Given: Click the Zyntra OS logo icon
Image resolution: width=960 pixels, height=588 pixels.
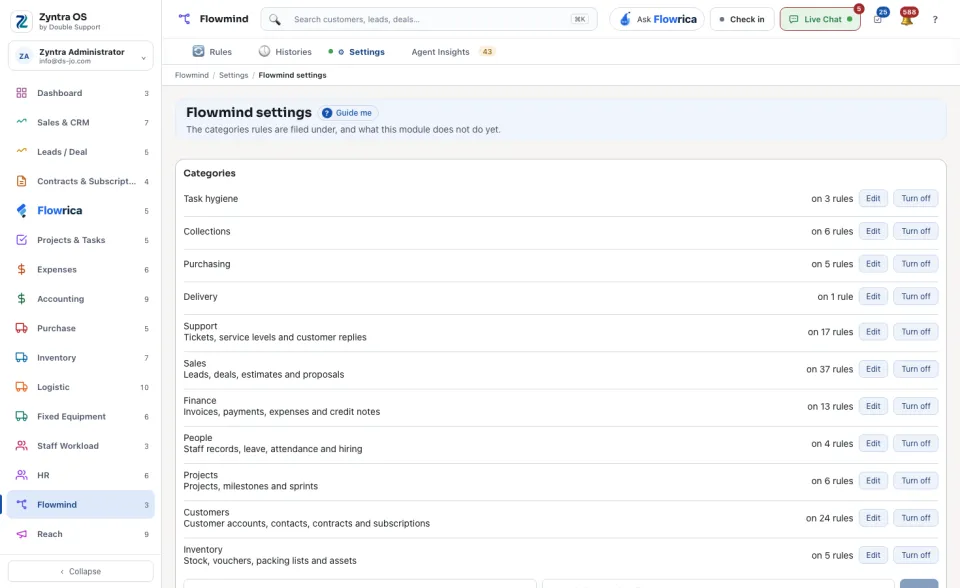Looking at the screenshot, I should point(21,21).
